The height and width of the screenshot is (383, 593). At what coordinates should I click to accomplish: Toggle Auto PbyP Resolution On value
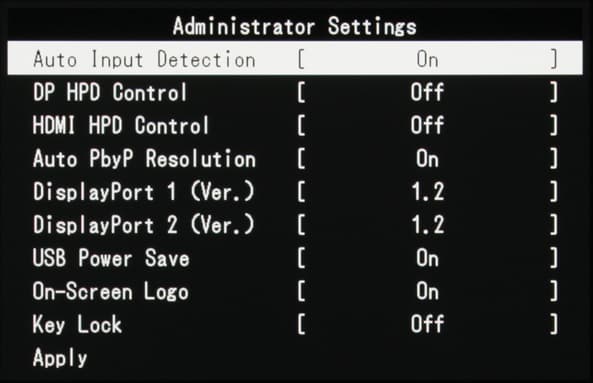tap(427, 159)
